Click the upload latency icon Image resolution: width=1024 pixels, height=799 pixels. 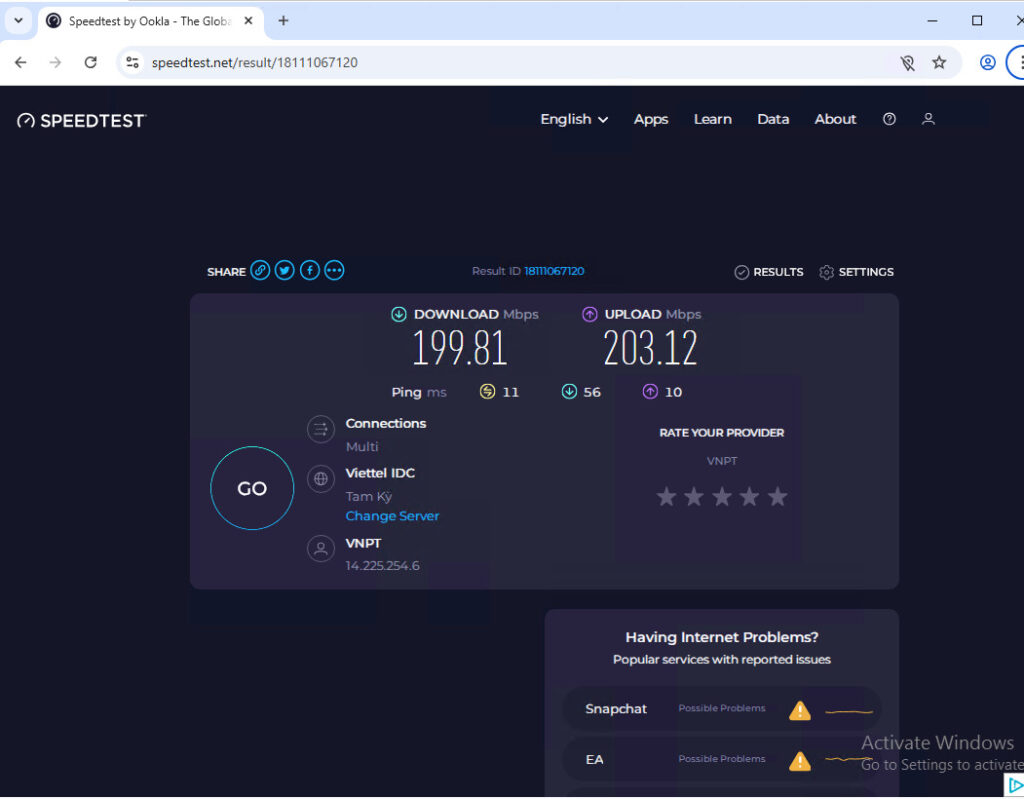pyautogui.click(x=650, y=391)
